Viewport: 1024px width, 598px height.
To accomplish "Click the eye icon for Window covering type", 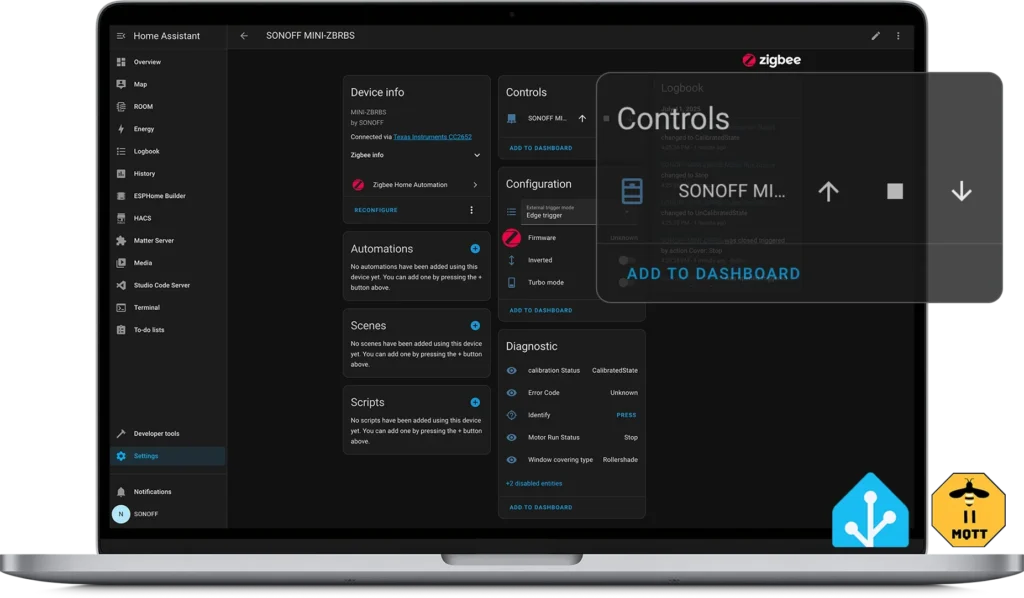I will (x=511, y=460).
